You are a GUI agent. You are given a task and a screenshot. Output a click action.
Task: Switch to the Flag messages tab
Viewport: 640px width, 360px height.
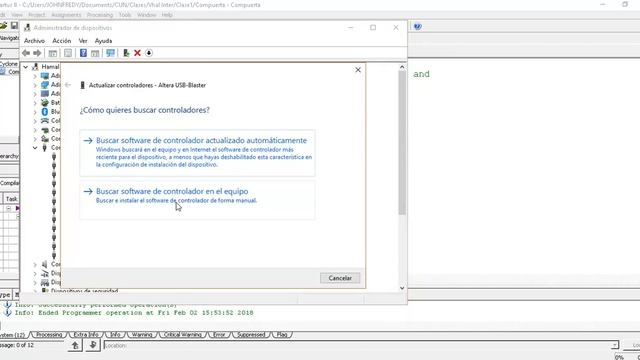pyautogui.click(x=282, y=335)
